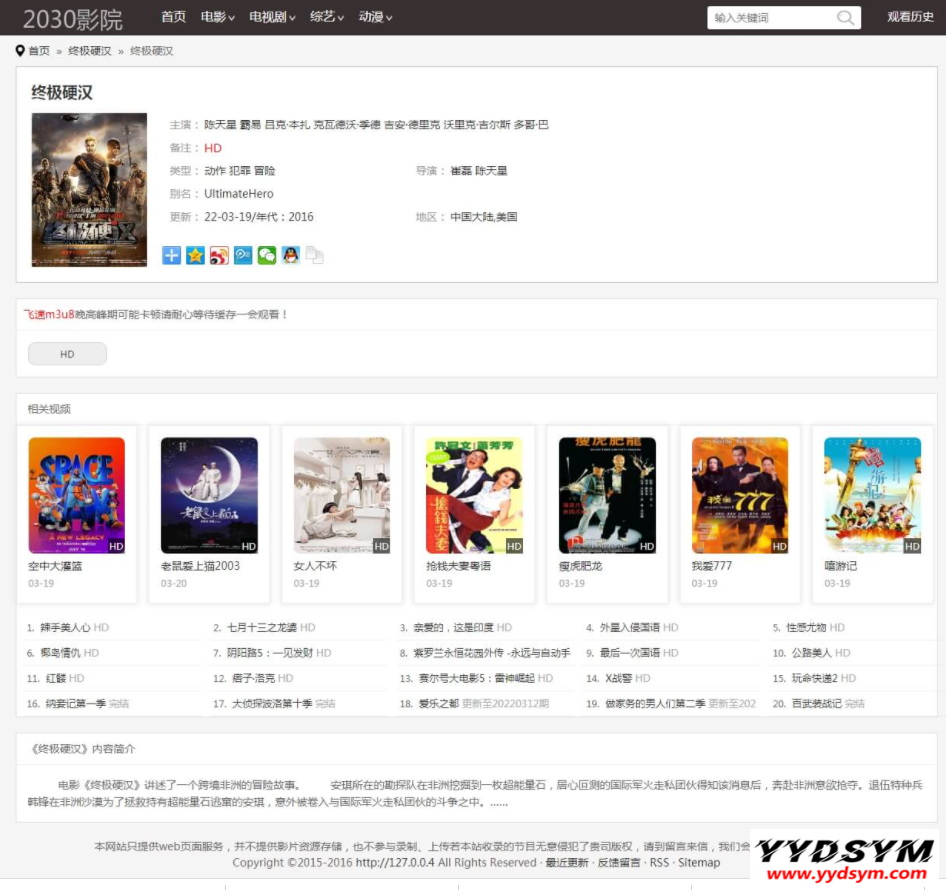Screen dimensions: 946x890
Task: Expand the 电影 dropdown menu
Action: coord(218,17)
